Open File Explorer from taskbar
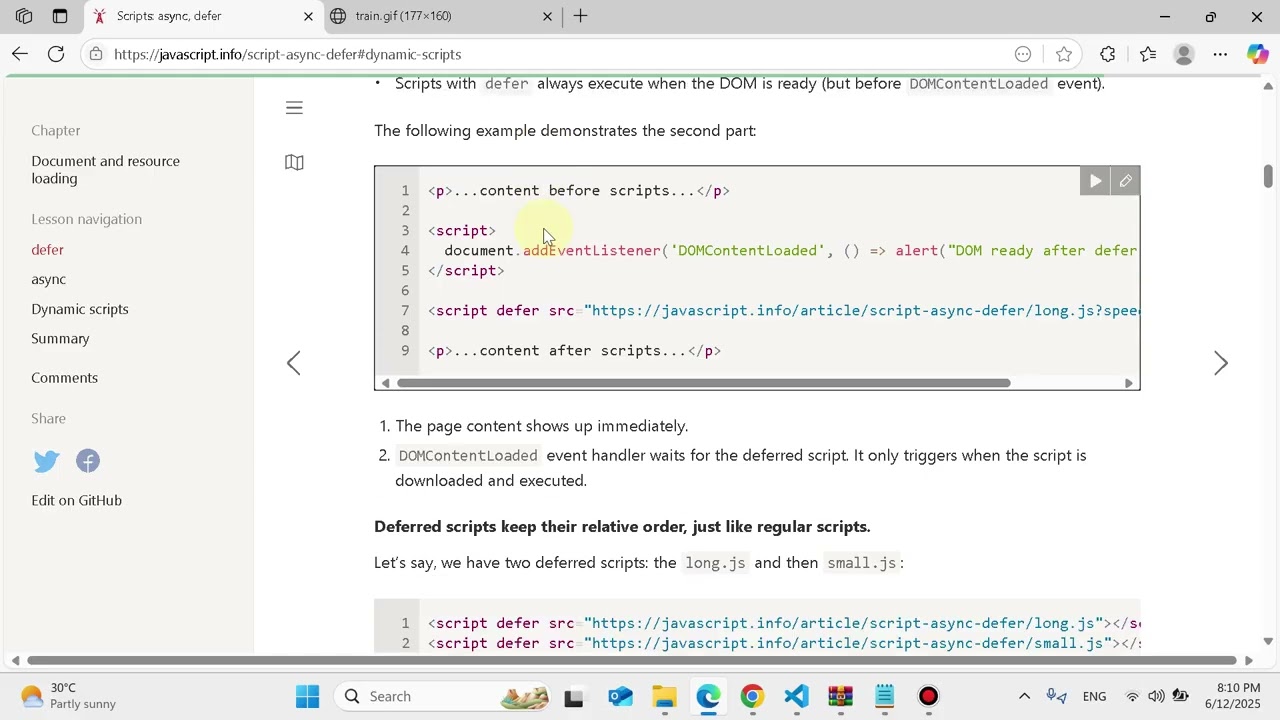This screenshot has width=1280, height=720. (664, 696)
